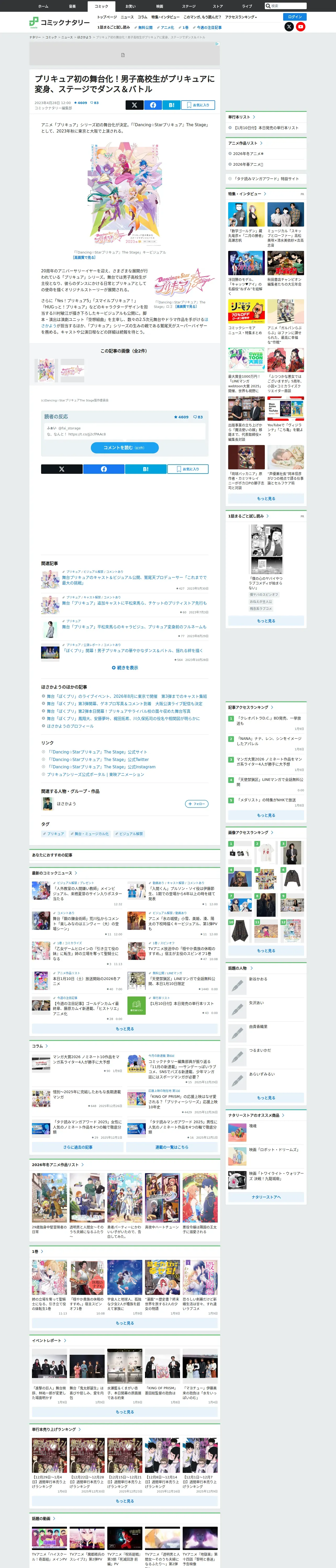This screenshot has width=336, height=1568.
Task: Open the コミックナタリー logo
Action: (x=59, y=22)
